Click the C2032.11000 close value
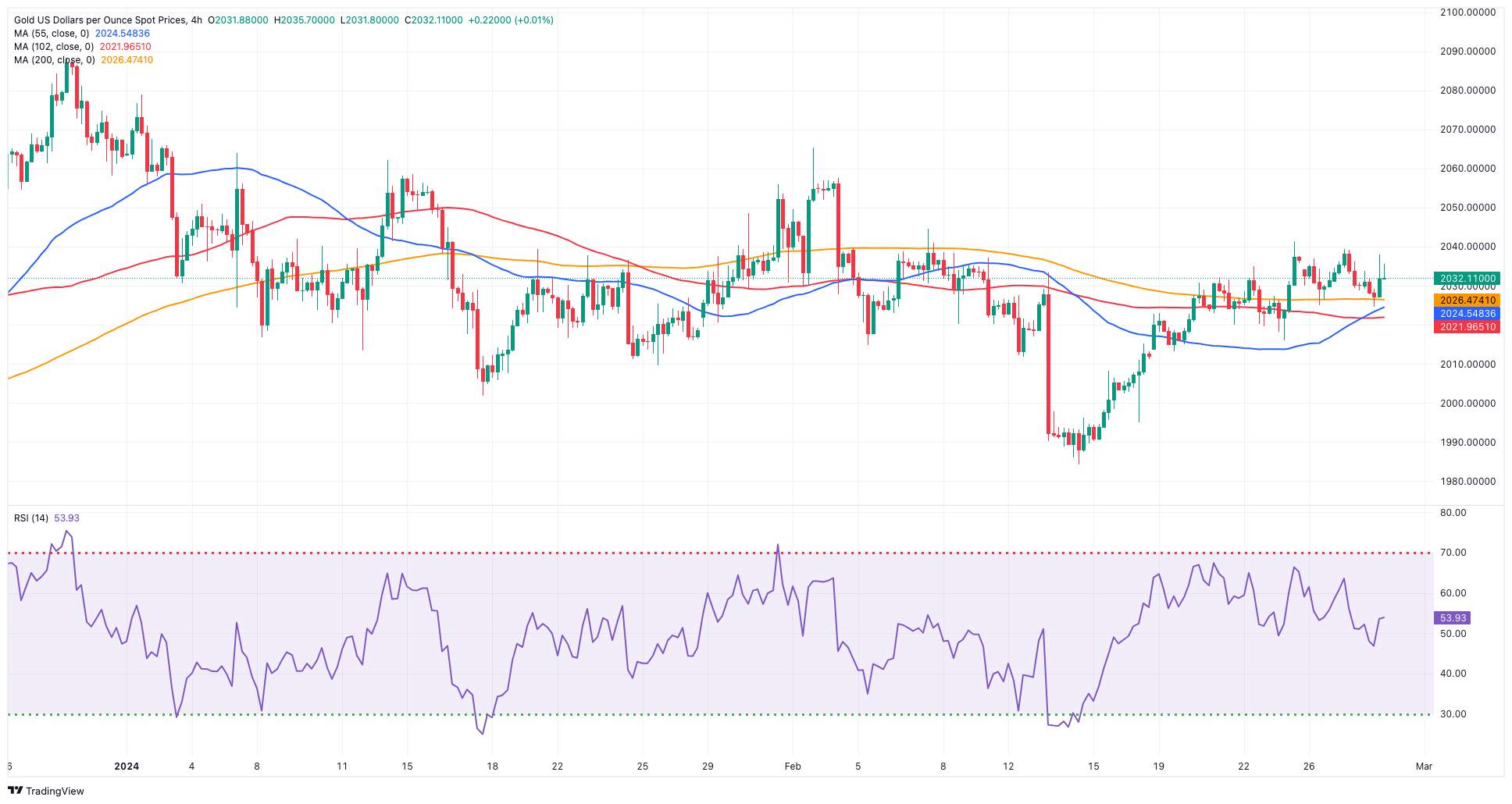 433,20
